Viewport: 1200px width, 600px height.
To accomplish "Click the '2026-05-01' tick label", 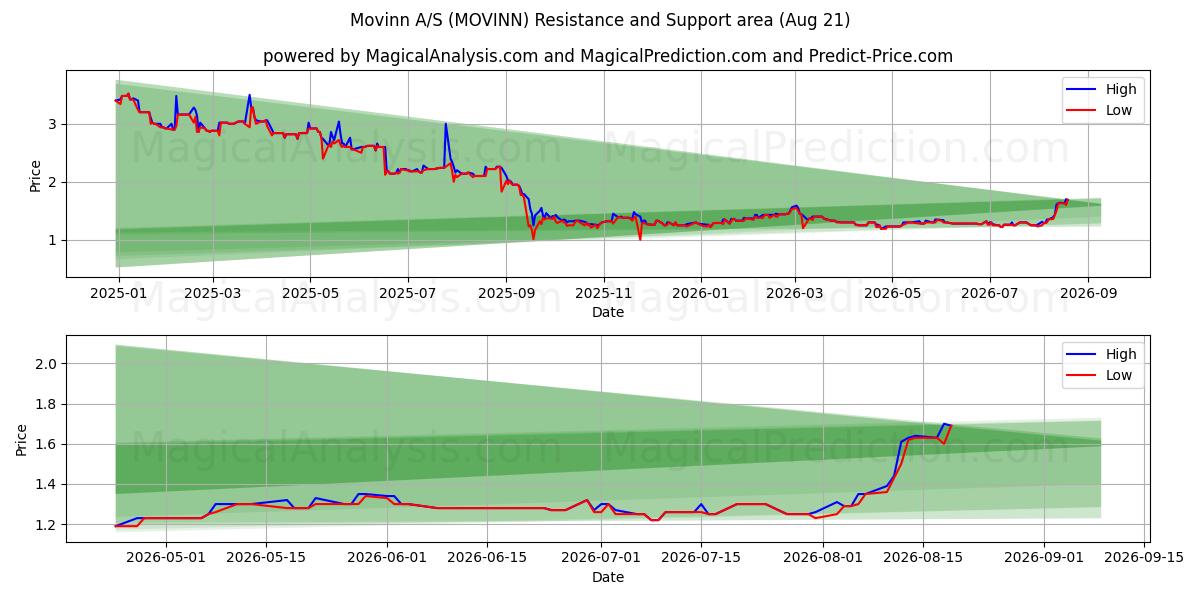I will point(165,558).
